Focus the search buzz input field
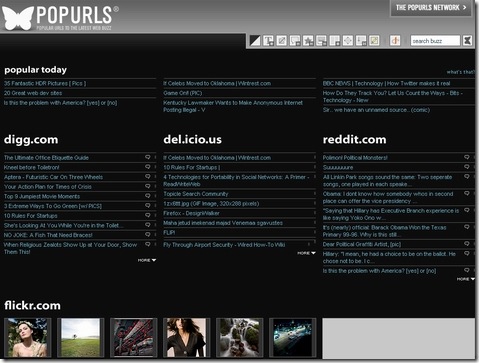 coord(435,41)
